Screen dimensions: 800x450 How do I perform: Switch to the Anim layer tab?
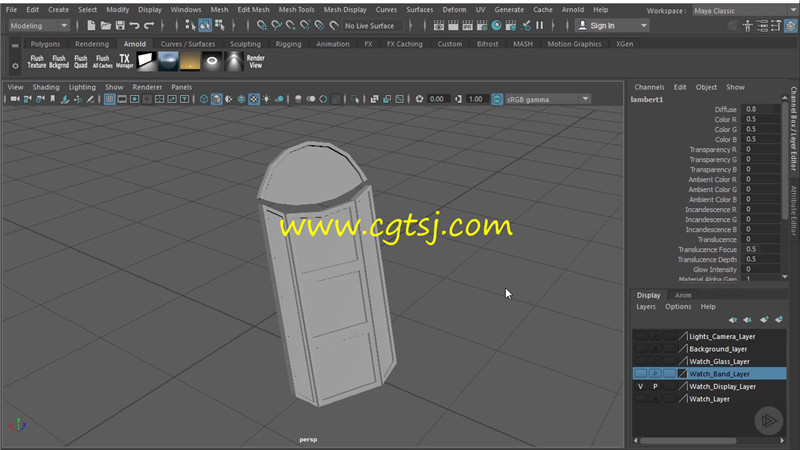(683, 295)
